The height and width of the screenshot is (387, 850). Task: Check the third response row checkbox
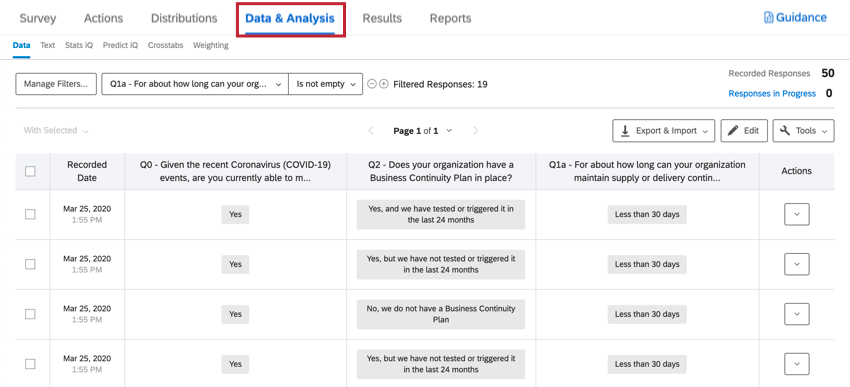(30, 314)
